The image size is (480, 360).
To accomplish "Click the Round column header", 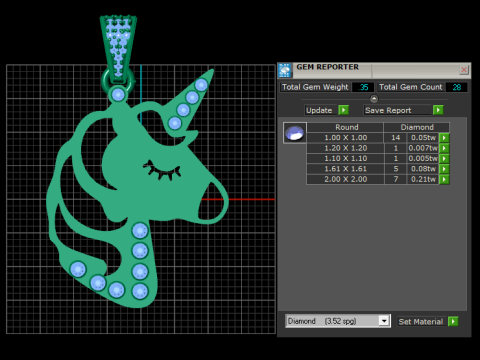I will [345, 127].
